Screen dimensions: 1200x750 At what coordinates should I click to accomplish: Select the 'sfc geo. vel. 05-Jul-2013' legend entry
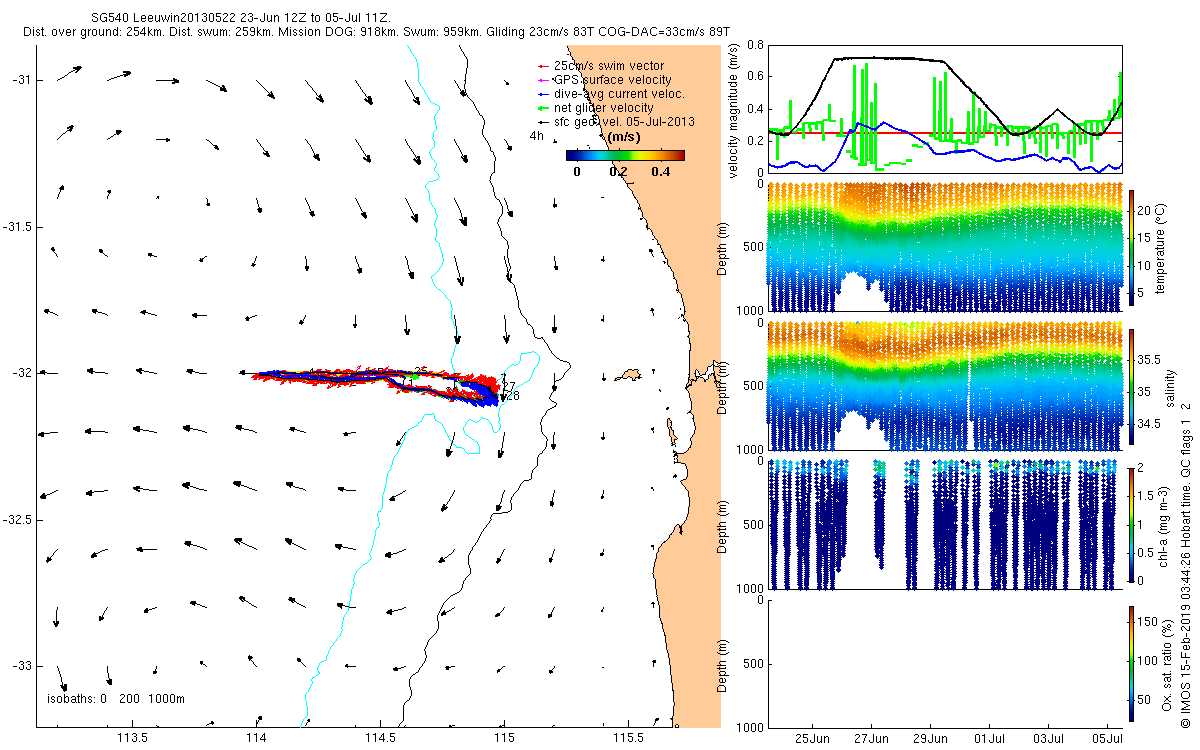click(x=616, y=122)
